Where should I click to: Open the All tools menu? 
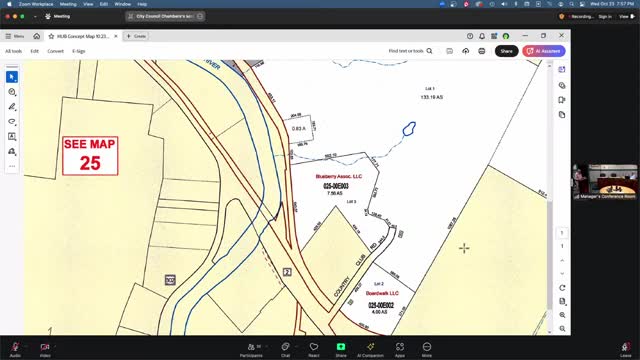pyautogui.click(x=13, y=51)
